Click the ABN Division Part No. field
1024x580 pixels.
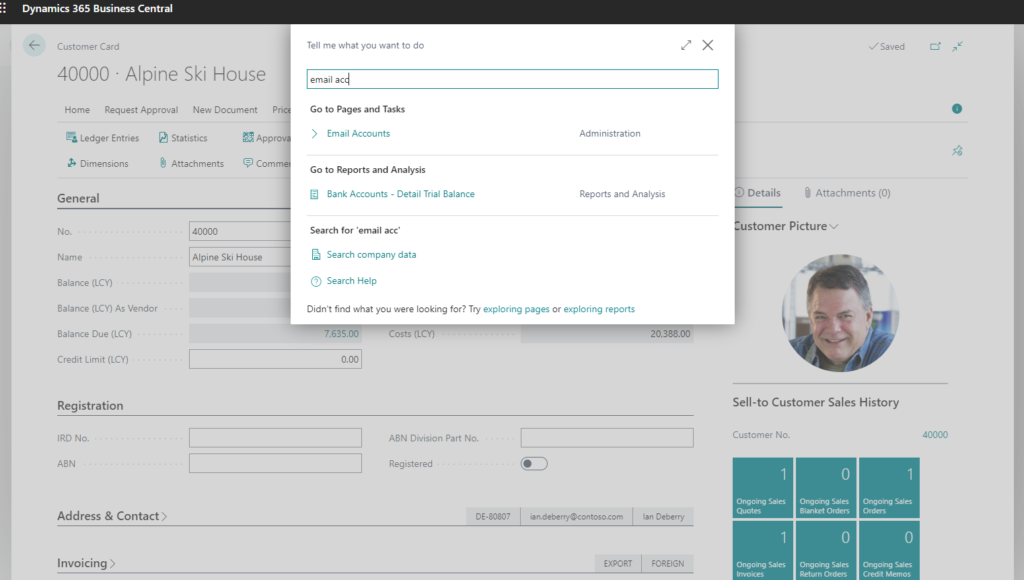(x=607, y=438)
